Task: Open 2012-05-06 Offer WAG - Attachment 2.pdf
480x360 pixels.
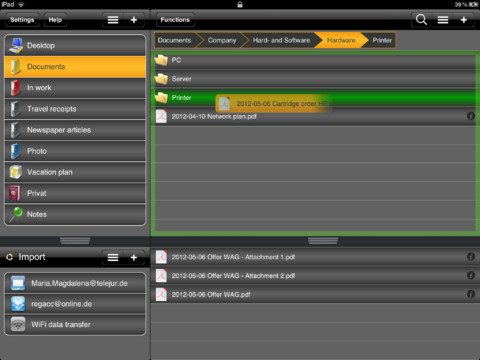Action: pyautogui.click(x=315, y=276)
